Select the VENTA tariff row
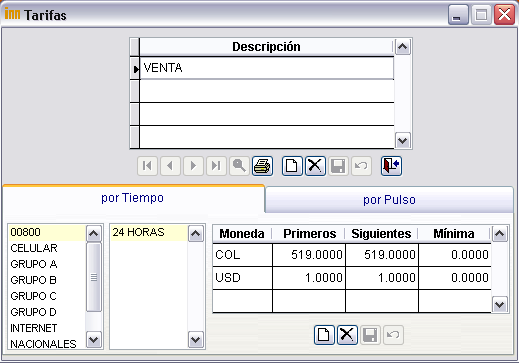Image resolution: width=519 pixels, height=363 pixels. tap(267, 68)
